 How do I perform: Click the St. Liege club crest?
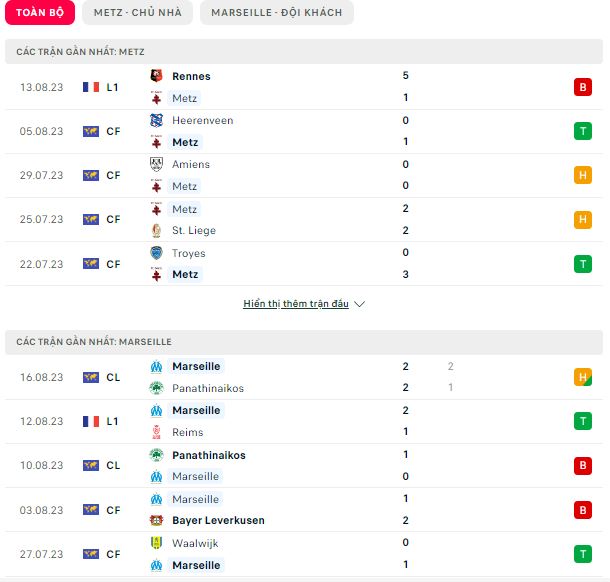(x=156, y=230)
